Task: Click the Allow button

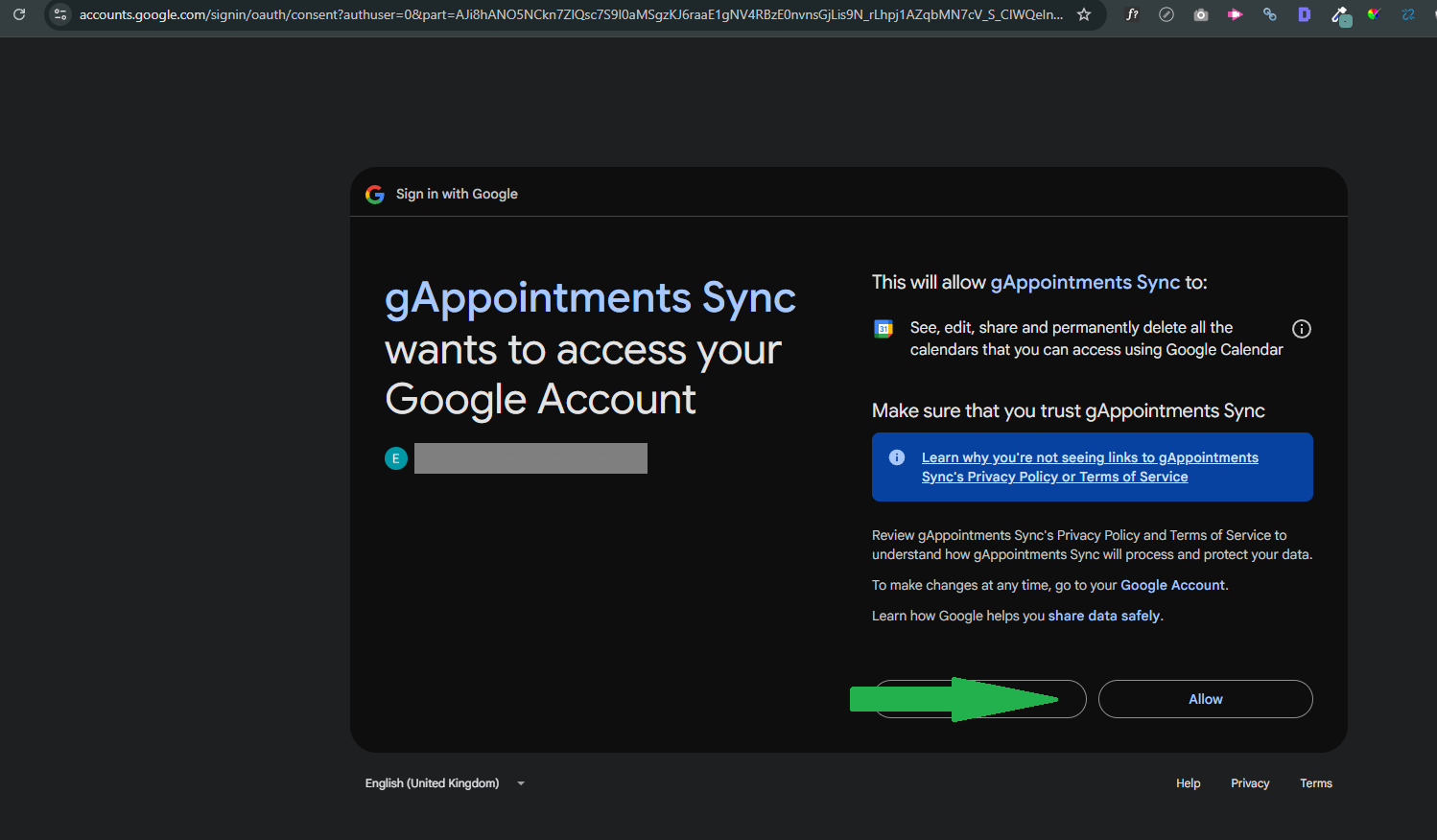Action: point(1206,699)
